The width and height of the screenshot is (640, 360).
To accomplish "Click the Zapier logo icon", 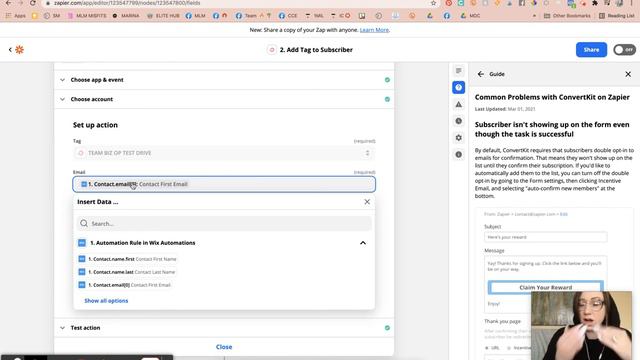I will (x=19, y=50).
